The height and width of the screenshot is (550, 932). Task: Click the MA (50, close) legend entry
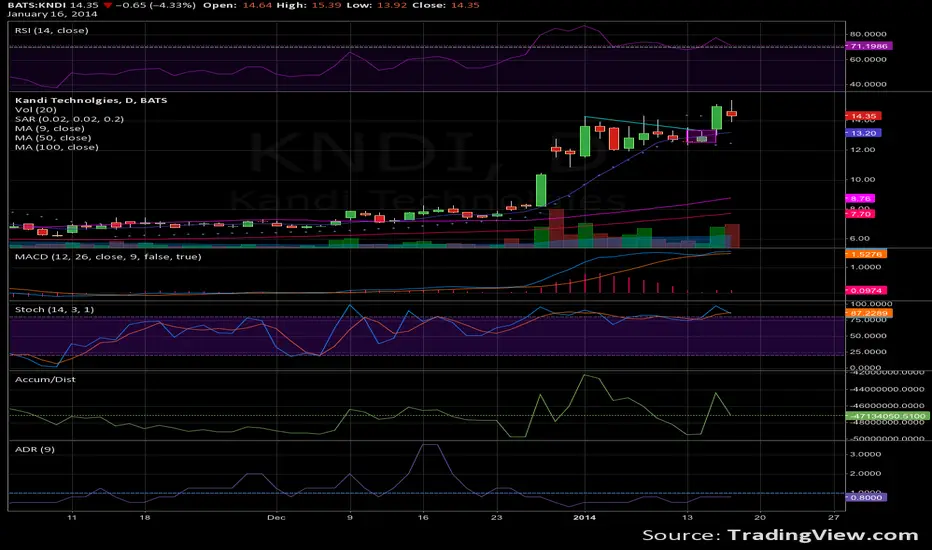coord(52,138)
